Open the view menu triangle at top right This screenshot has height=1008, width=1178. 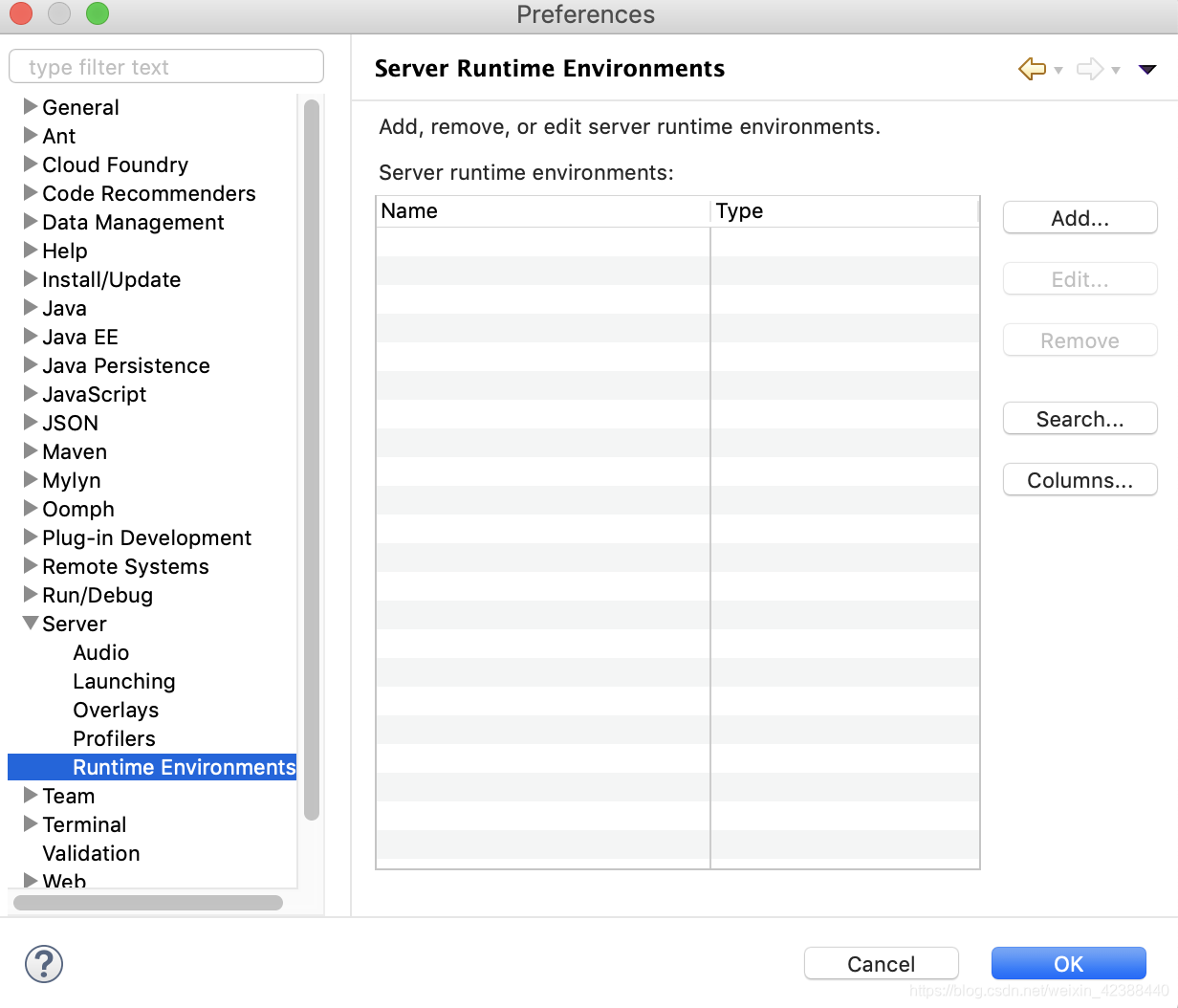[x=1146, y=68]
